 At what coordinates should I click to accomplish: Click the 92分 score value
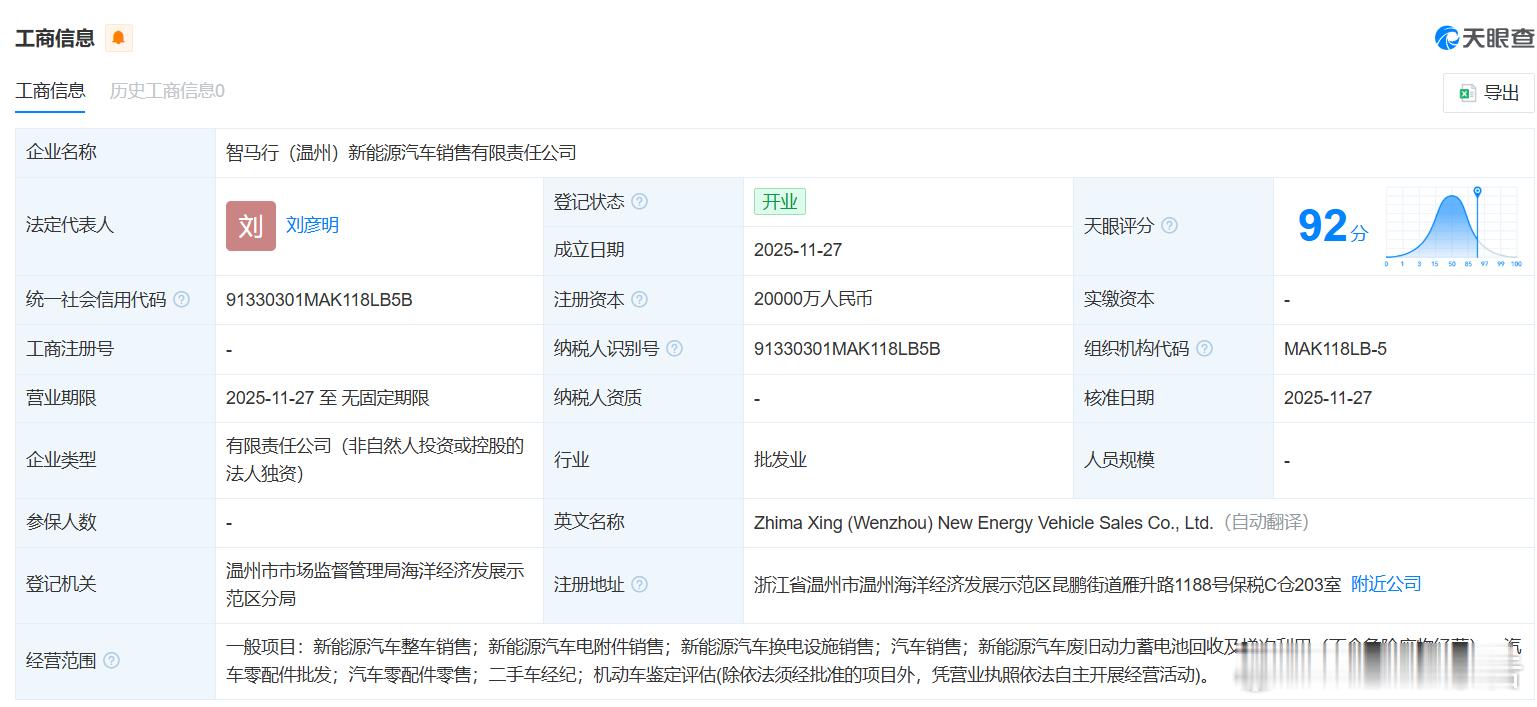(x=1330, y=226)
